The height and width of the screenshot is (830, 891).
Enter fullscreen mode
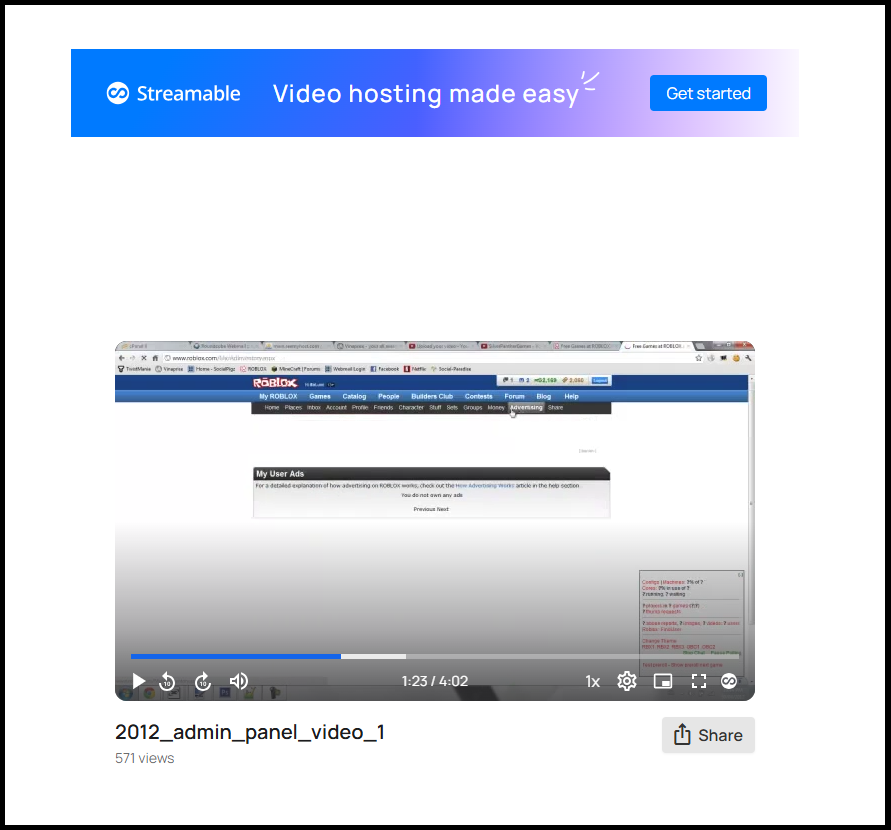[699, 681]
